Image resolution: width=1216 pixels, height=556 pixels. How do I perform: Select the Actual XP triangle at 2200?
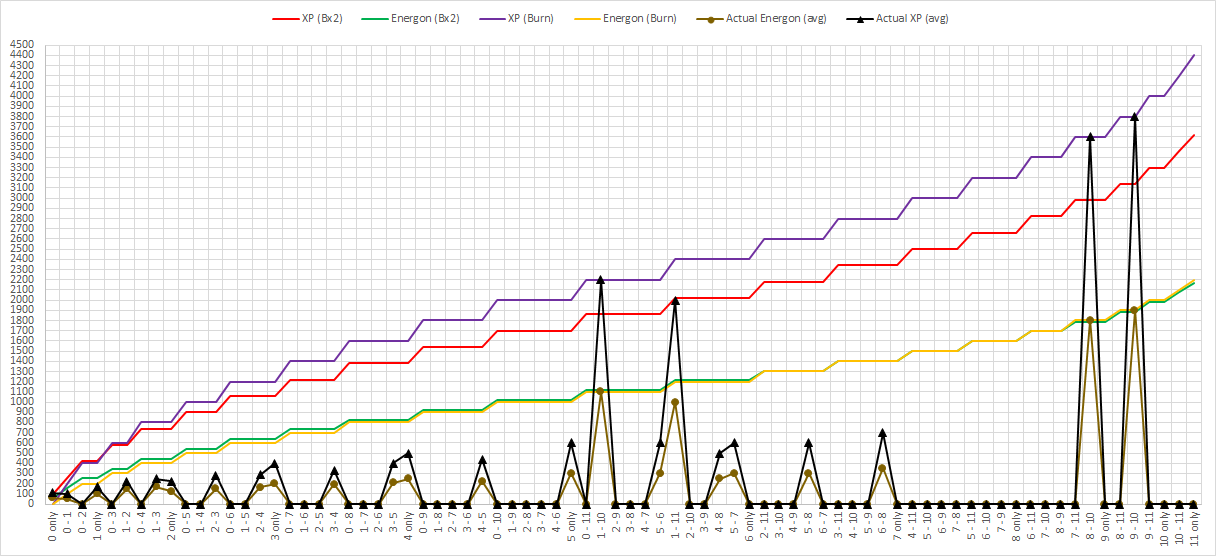(x=600, y=279)
